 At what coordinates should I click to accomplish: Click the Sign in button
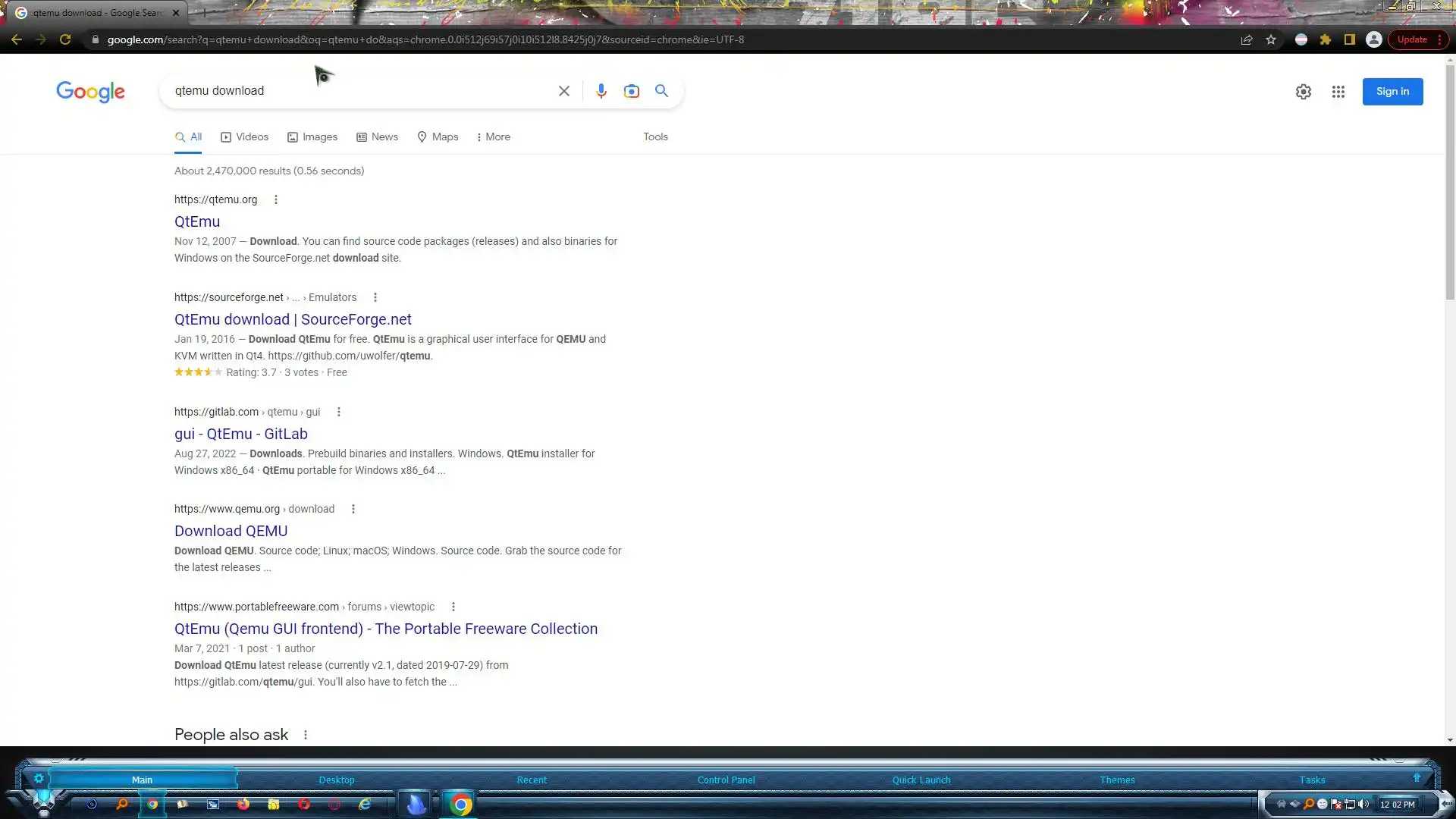click(x=1392, y=92)
